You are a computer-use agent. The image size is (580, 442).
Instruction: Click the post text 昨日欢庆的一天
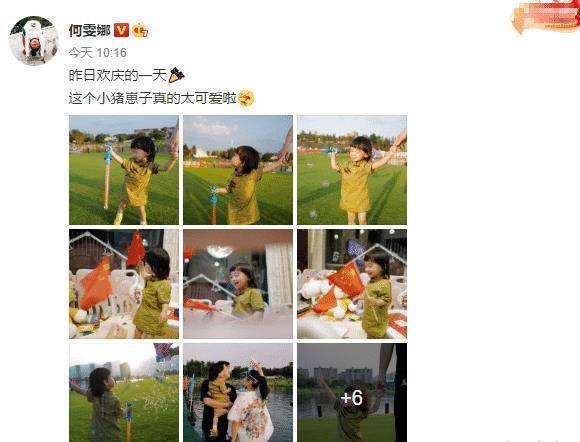click(x=118, y=75)
